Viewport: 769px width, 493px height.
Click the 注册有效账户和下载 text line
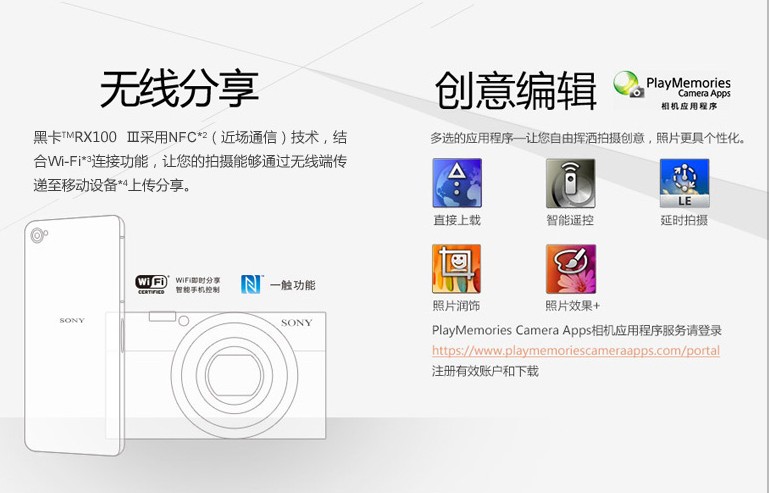[485, 371]
